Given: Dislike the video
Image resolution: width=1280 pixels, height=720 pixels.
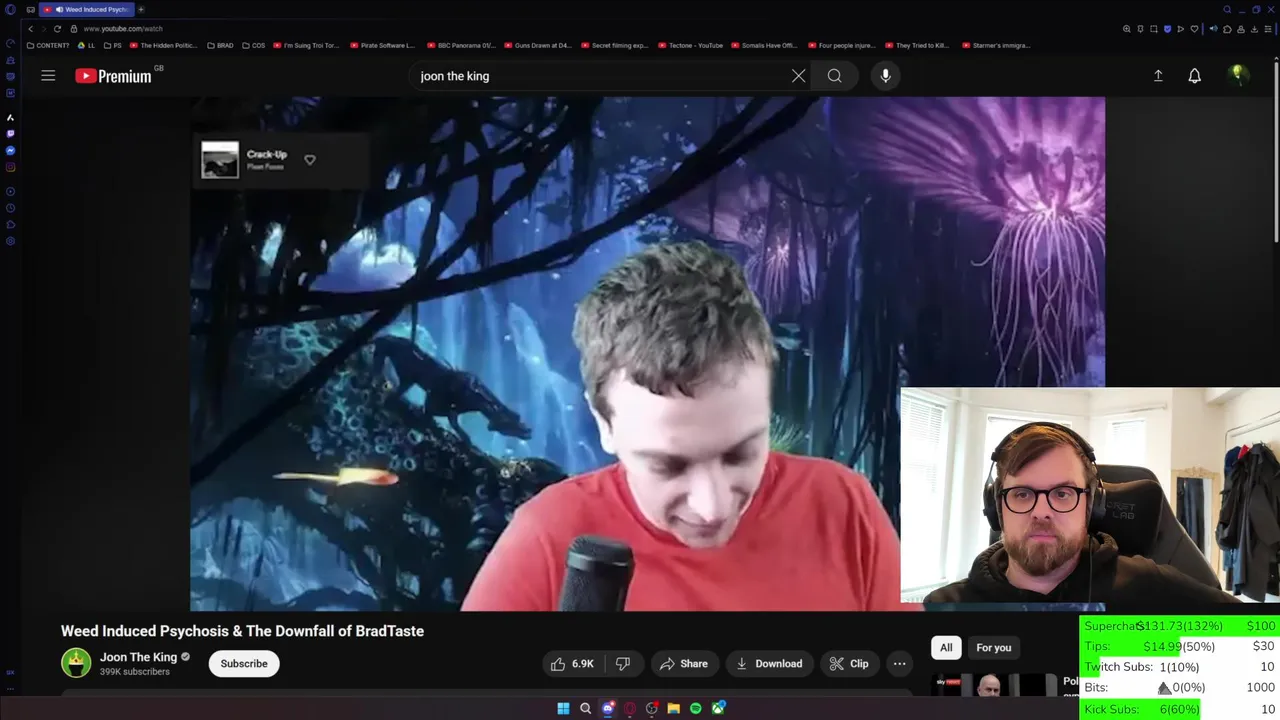Looking at the screenshot, I should (622, 664).
